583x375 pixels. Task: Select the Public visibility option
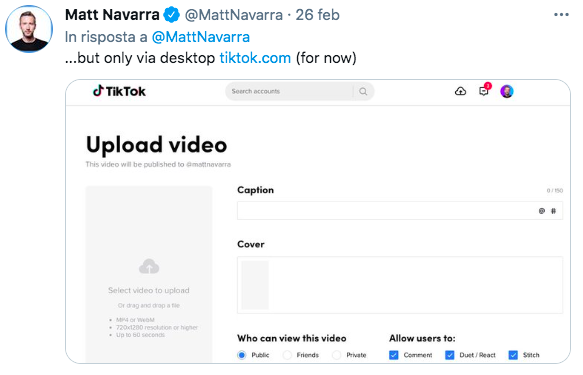coord(242,355)
